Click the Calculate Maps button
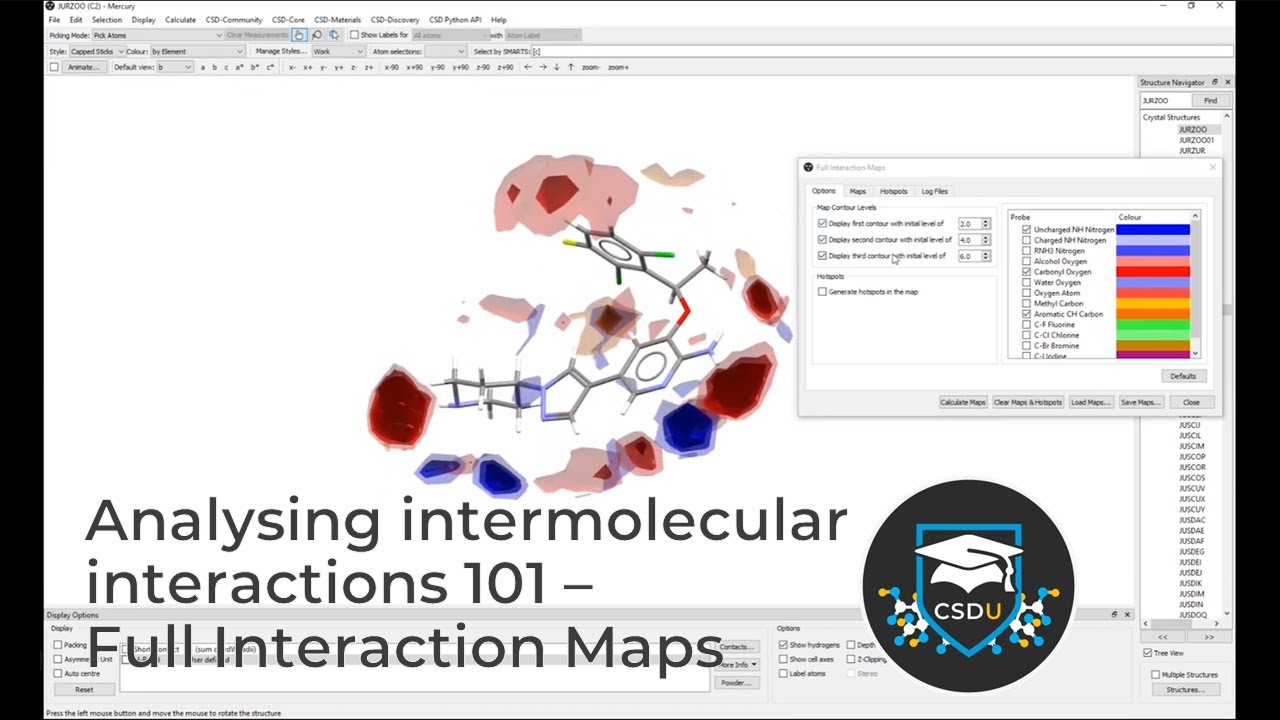The image size is (1280, 720). 963,402
